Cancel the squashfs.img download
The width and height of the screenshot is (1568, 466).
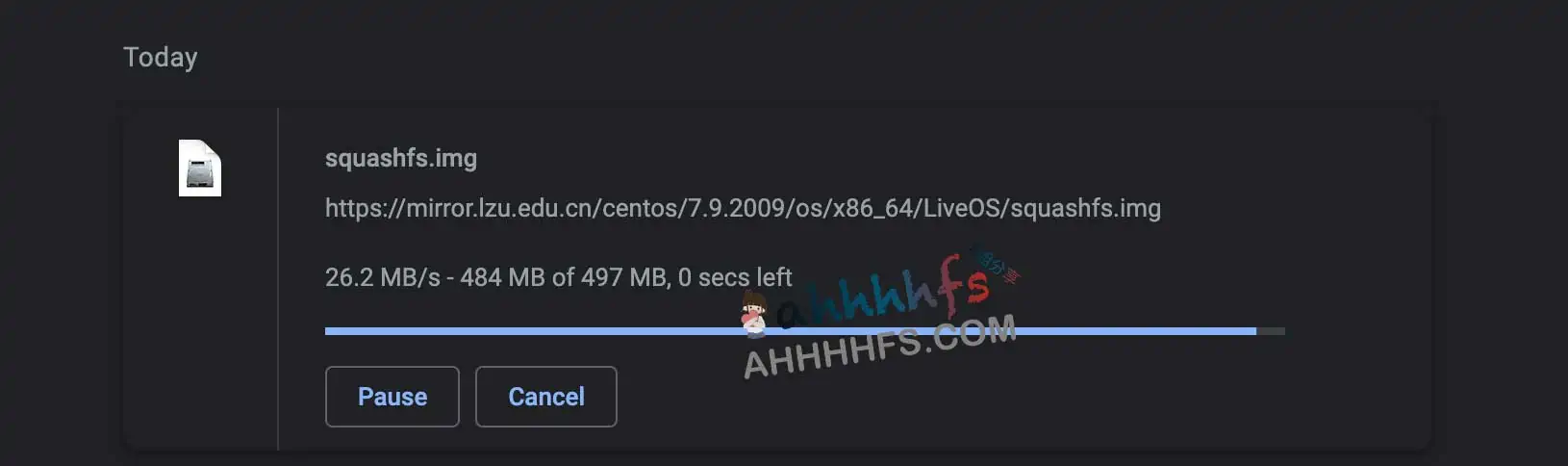(x=546, y=397)
